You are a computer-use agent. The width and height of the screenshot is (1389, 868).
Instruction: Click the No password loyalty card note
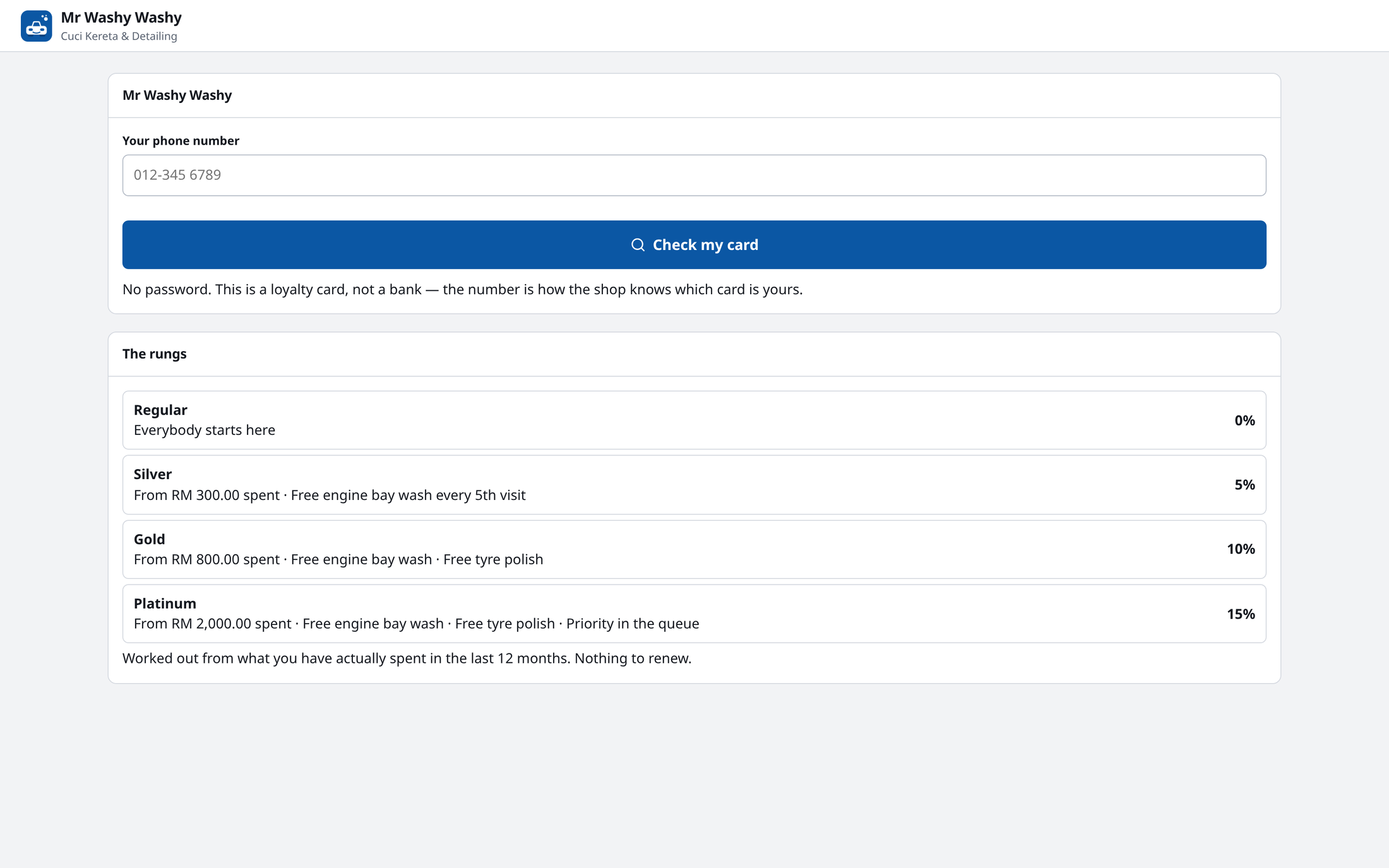(462, 290)
